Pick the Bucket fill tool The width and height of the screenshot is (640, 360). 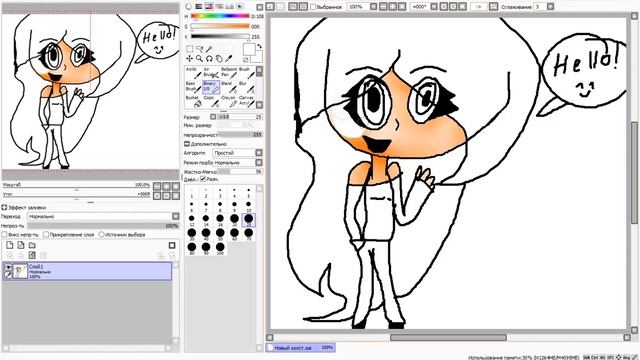[x=193, y=102]
